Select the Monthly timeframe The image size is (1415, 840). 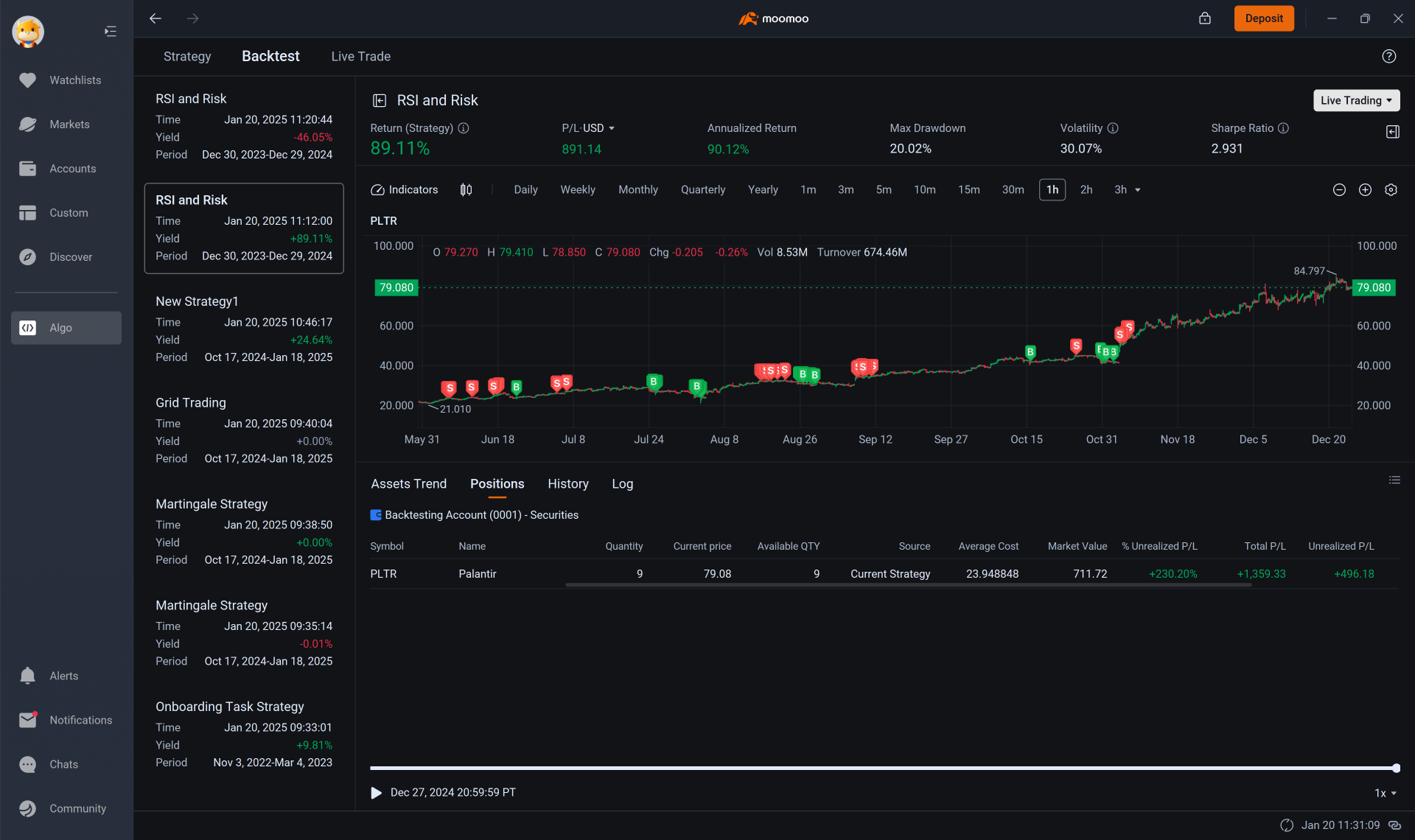tap(638, 190)
